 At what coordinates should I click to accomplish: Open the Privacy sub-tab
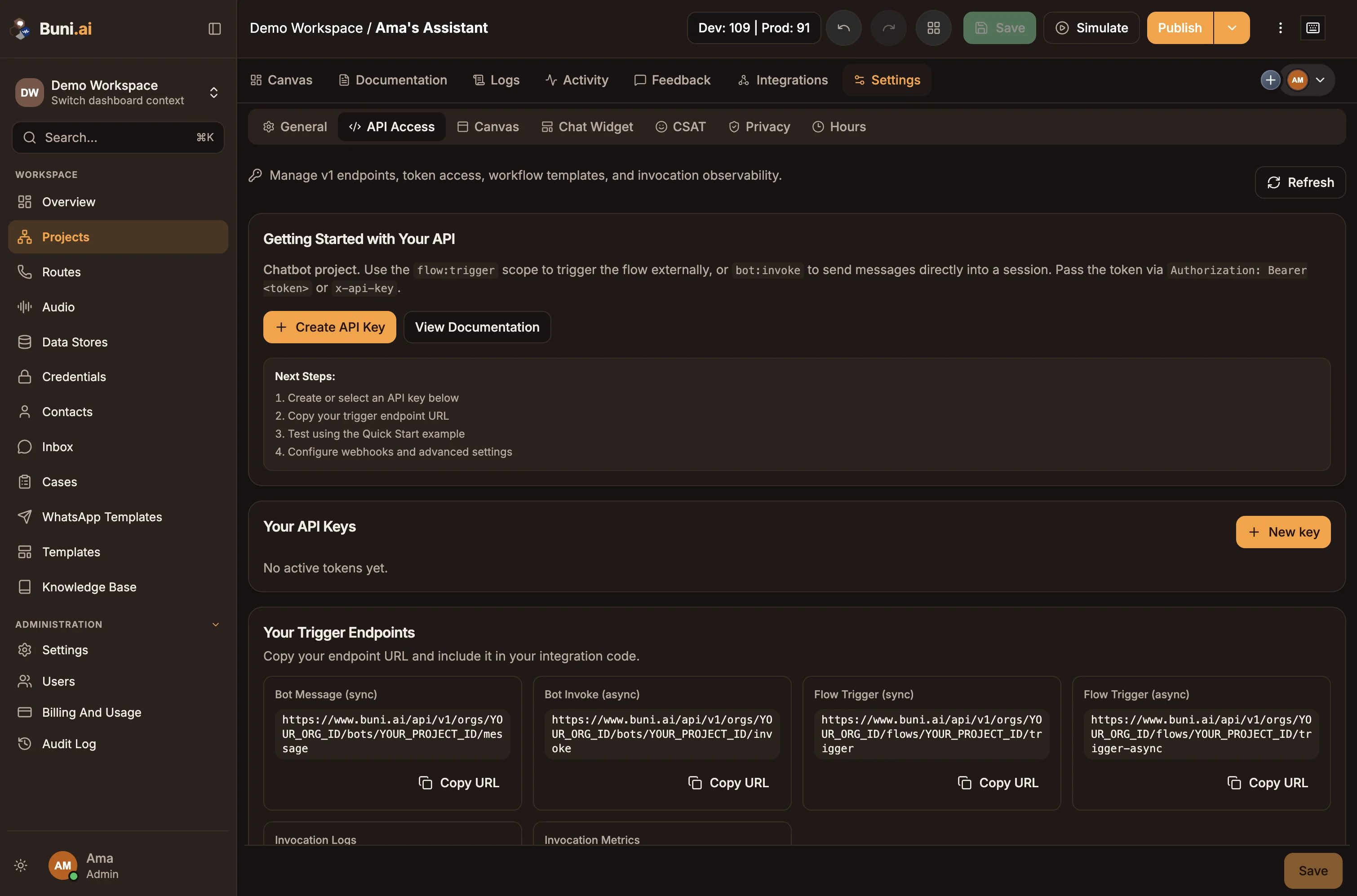[x=759, y=127]
